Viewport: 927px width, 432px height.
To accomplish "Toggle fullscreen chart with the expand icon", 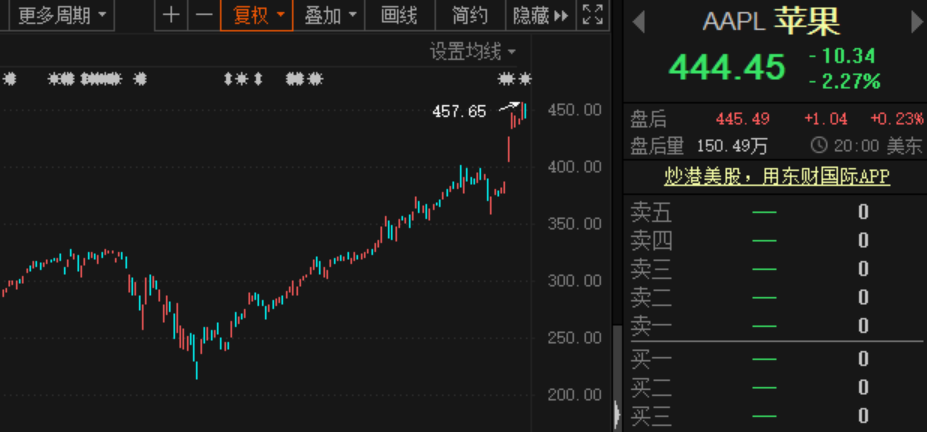I will coord(592,15).
